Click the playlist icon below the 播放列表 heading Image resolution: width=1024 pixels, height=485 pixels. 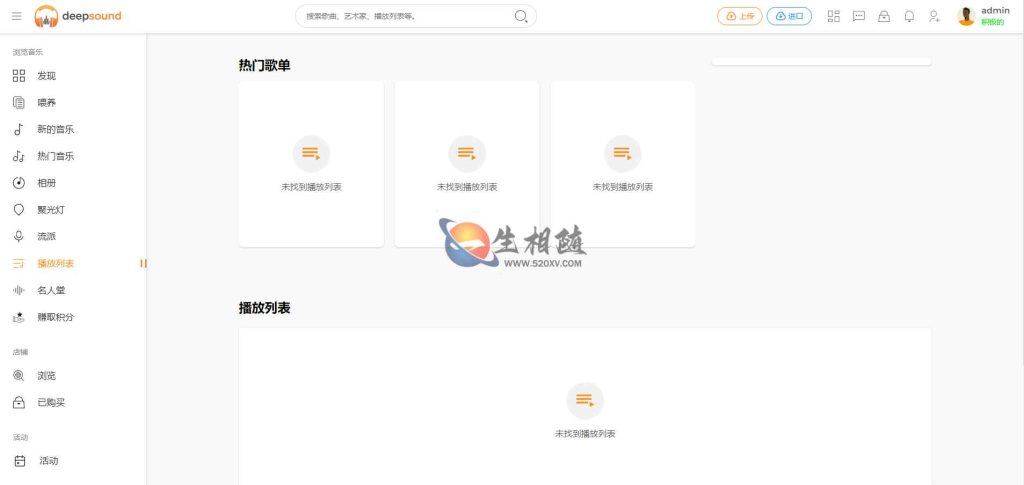point(585,400)
